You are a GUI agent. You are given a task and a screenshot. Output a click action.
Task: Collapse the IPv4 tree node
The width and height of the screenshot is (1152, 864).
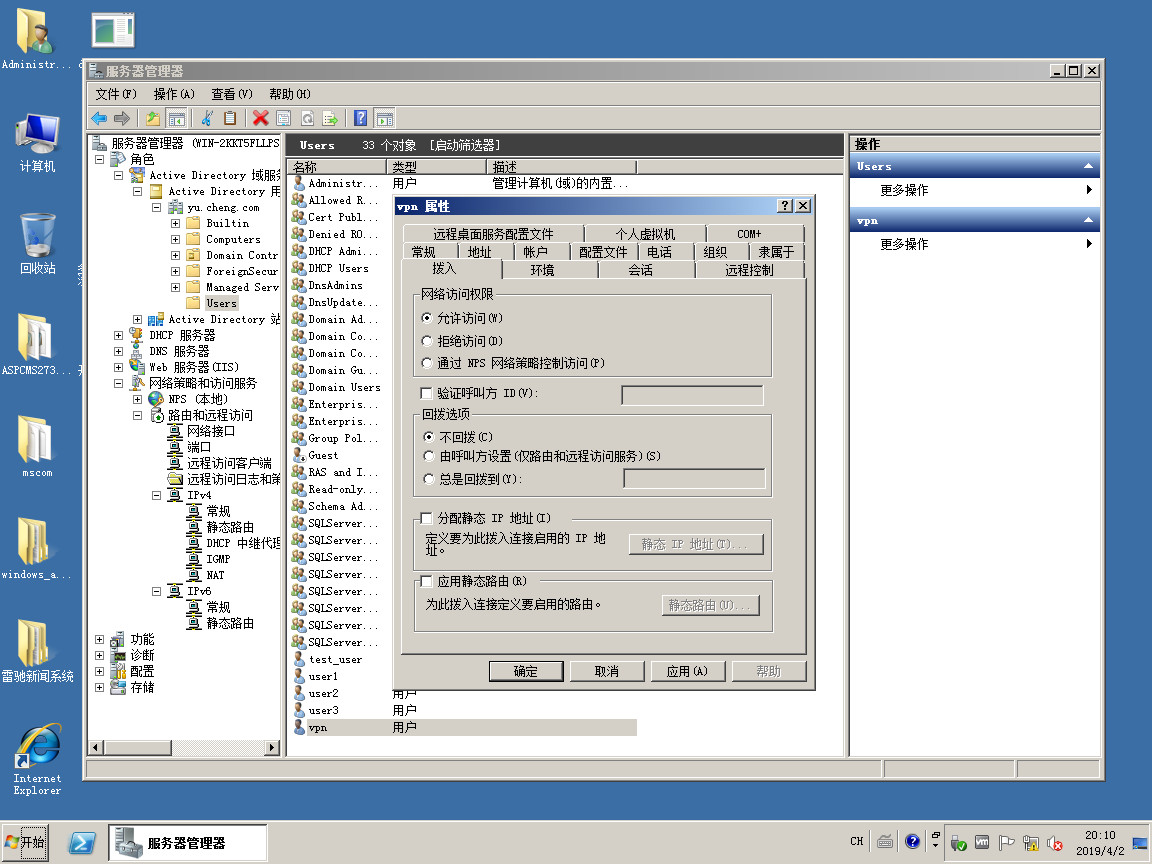pos(156,495)
